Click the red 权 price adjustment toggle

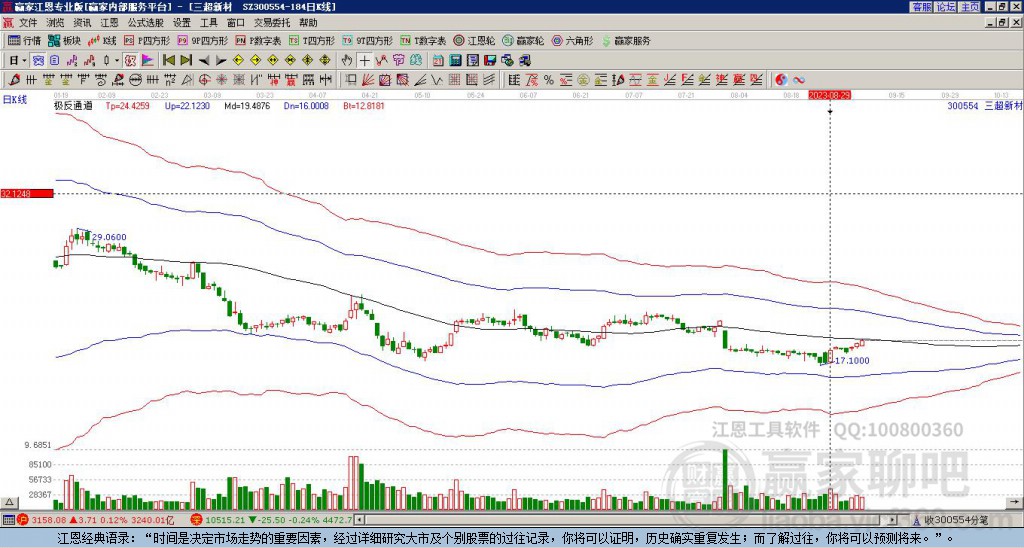point(130,61)
